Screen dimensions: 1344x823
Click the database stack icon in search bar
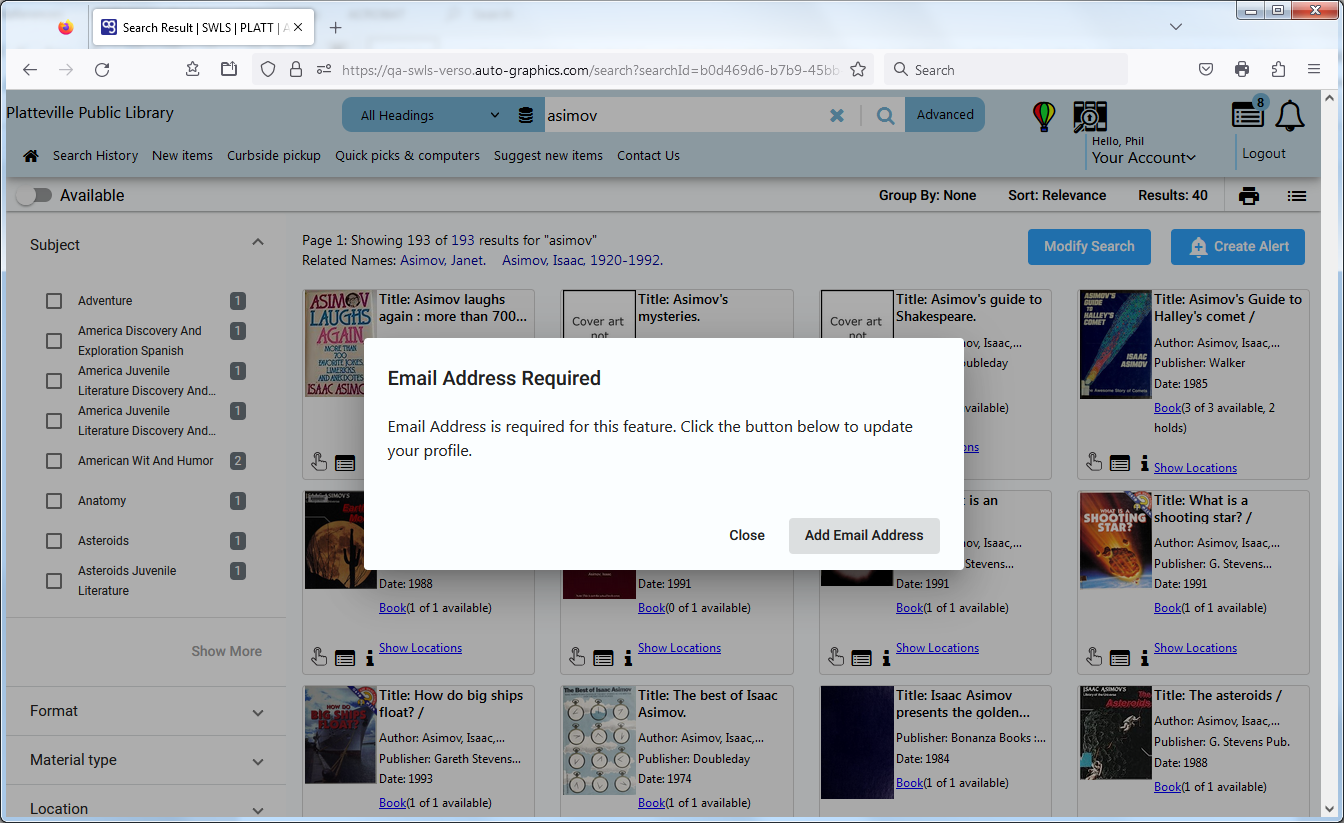[526, 115]
